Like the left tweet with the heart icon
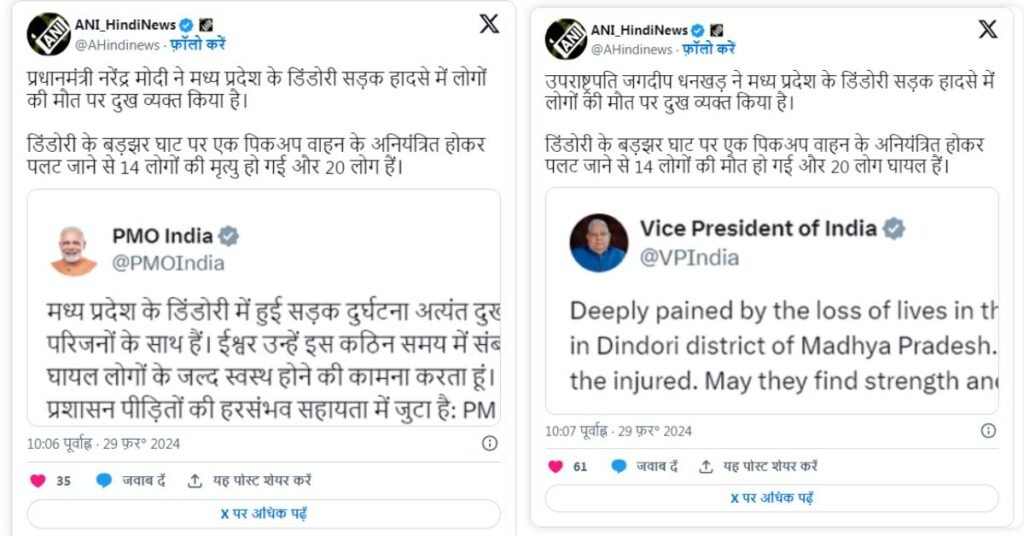The image size is (1024, 536). (x=38, y=481)
